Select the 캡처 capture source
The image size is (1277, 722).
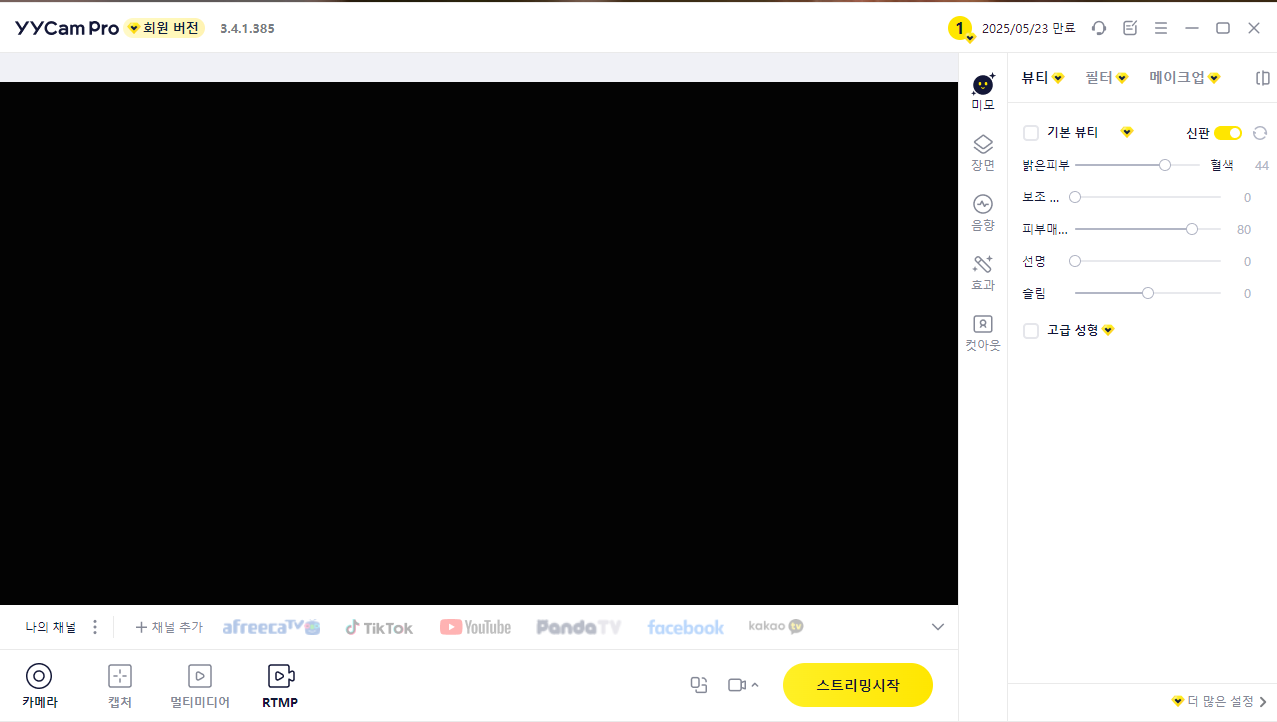(x=120, y=686)
